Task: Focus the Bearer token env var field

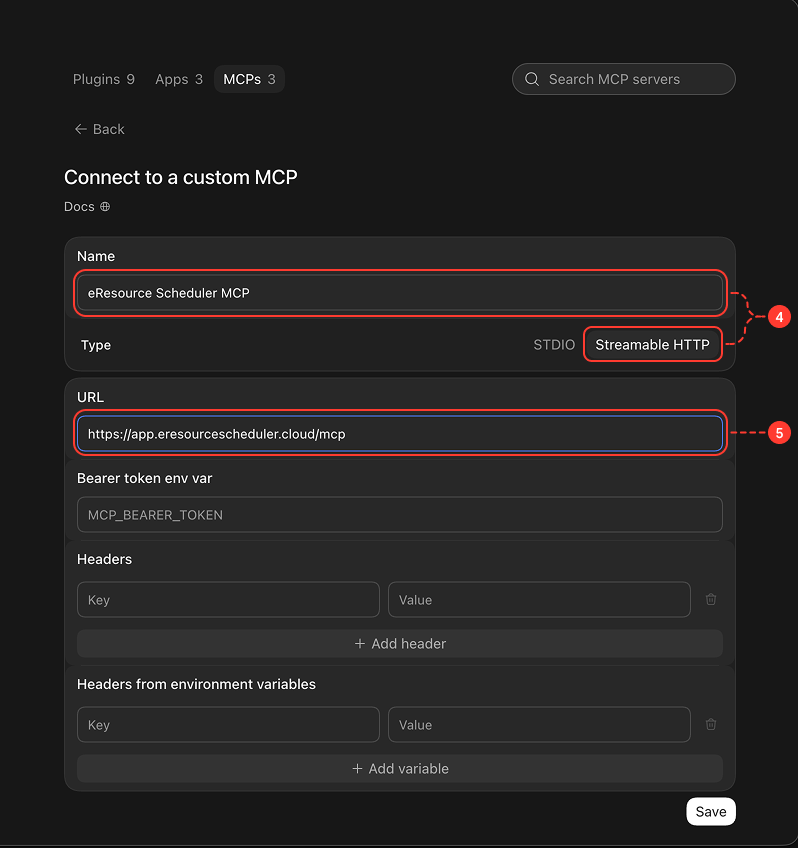Action: [x=400, y=515]
